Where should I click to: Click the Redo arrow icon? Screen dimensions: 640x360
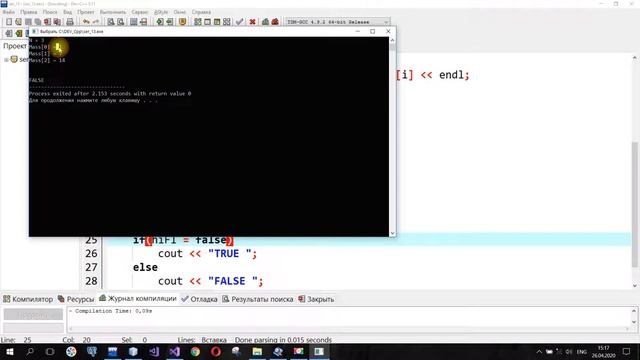point(96,22)
